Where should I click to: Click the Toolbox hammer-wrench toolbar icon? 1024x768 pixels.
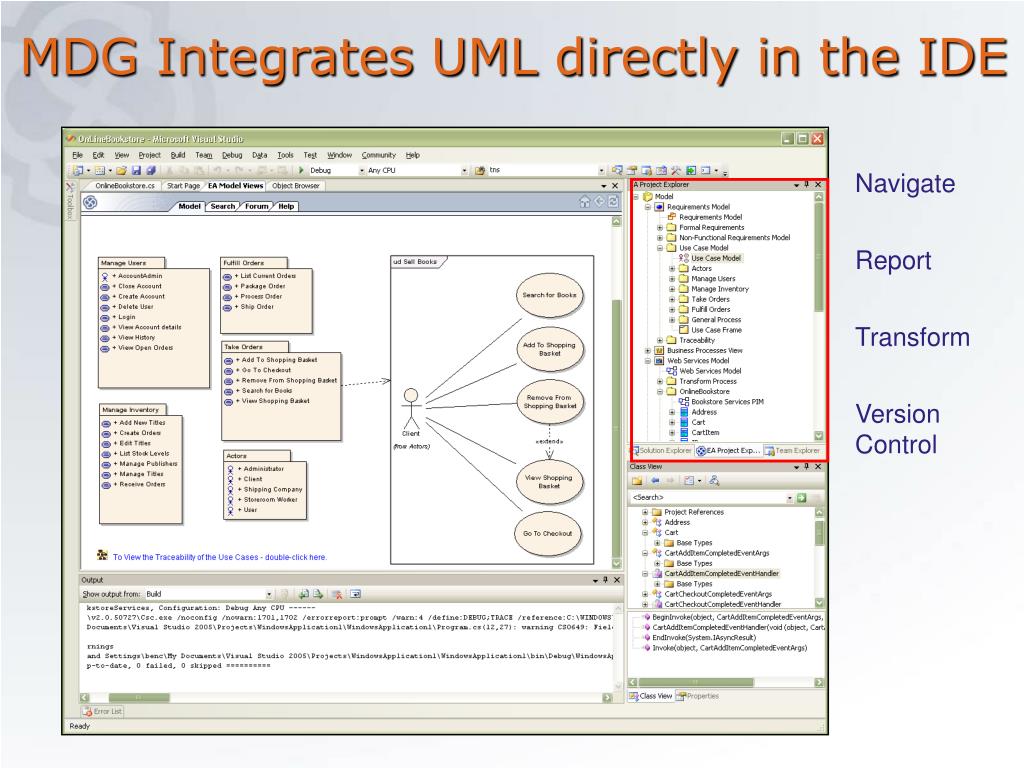point(676,170)
